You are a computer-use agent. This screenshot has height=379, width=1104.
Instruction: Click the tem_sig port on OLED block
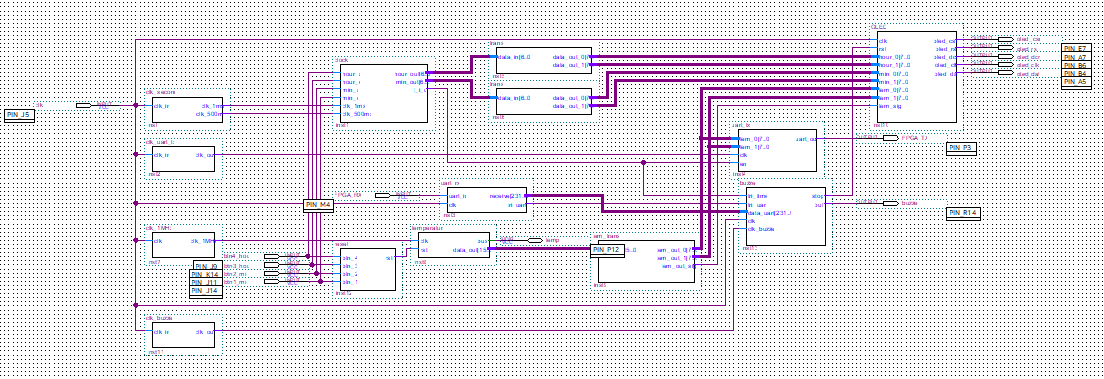(889, 106)
